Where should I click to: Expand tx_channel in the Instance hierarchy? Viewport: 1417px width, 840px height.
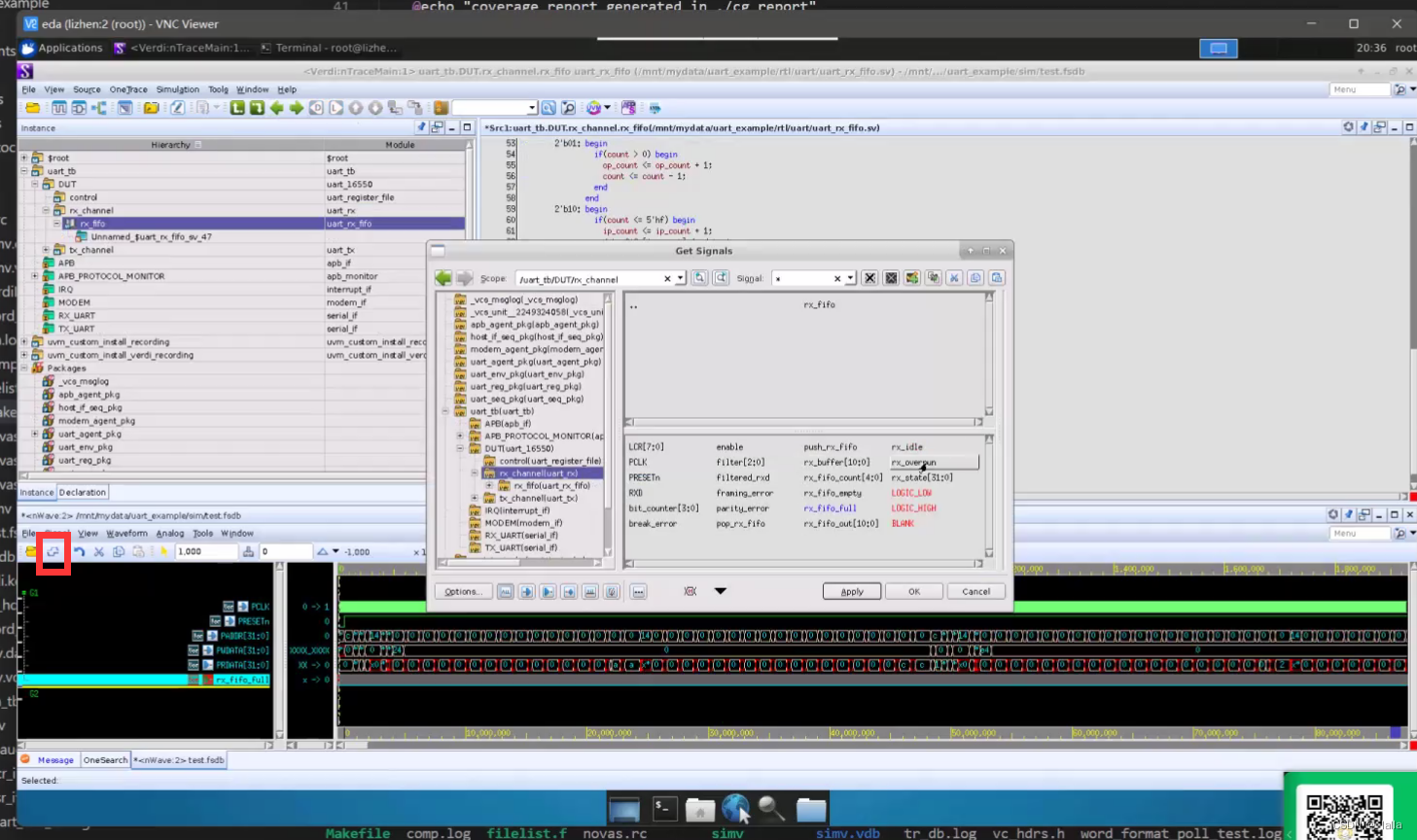coord(46,250)
